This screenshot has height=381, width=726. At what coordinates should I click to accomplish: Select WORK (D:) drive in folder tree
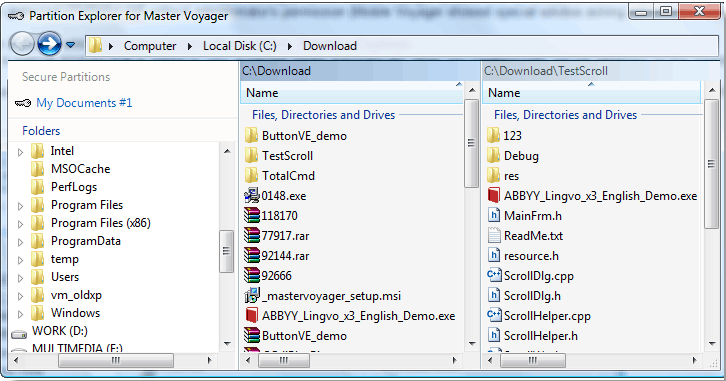pyautogui.click(x=60, y=331)
